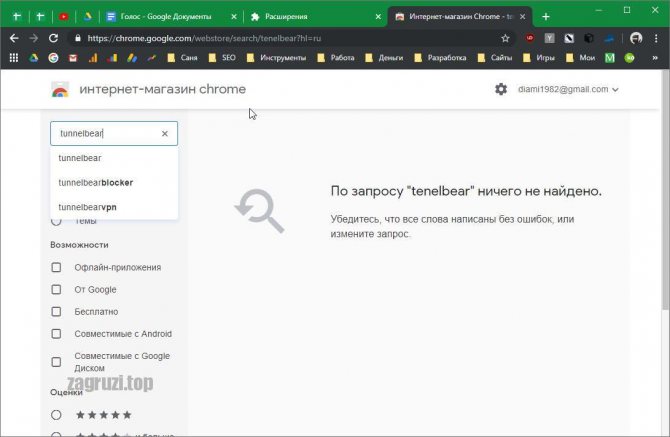
Task: Open a new tab with the plus button
Action: [x=546, y=17]
